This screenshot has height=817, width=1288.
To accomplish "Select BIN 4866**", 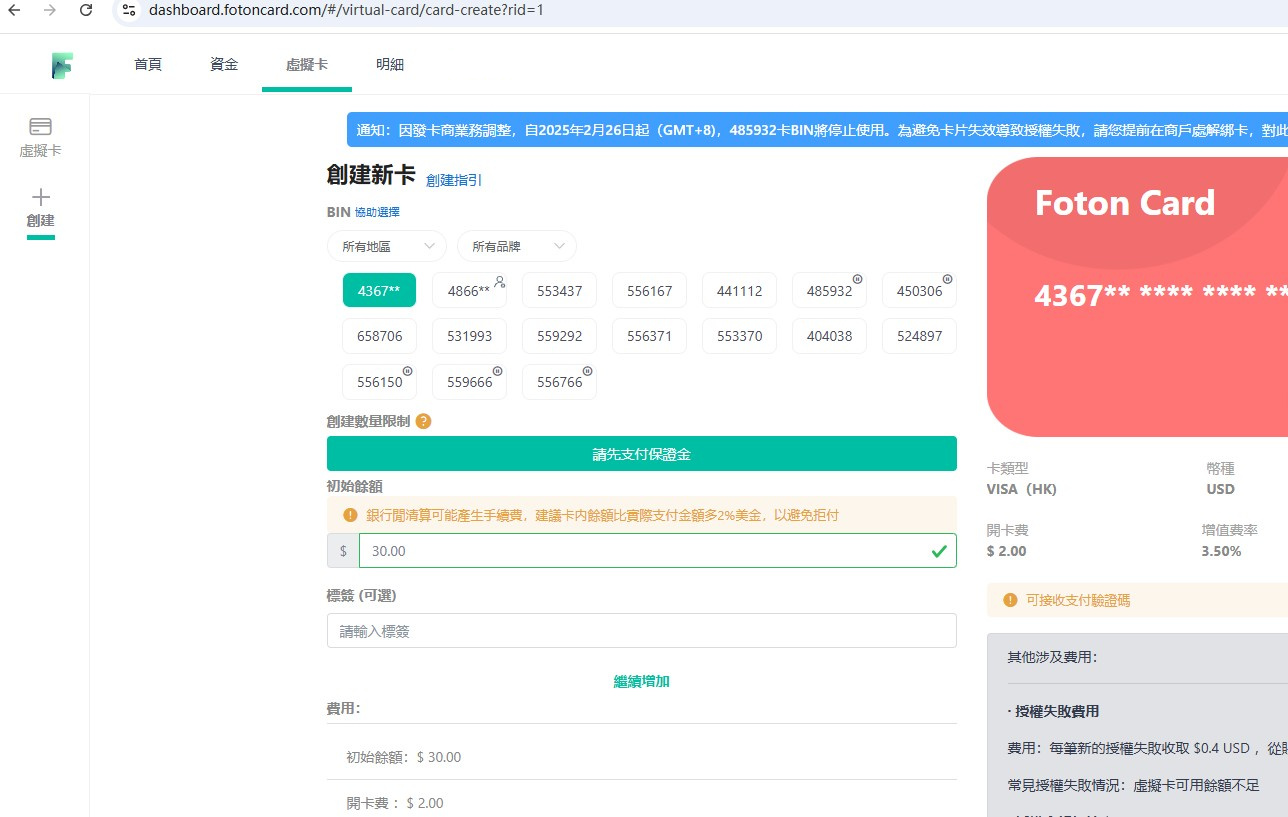I will coord(469,290).
